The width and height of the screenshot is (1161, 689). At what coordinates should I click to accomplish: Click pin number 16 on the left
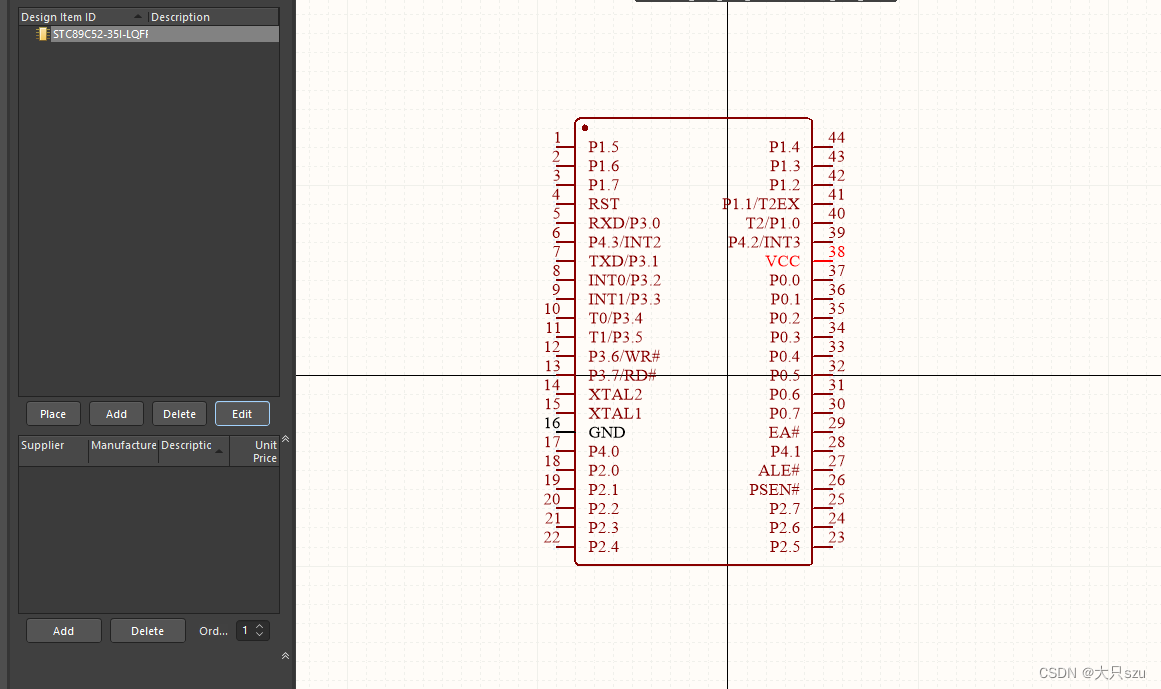click(x=552, y=423)
